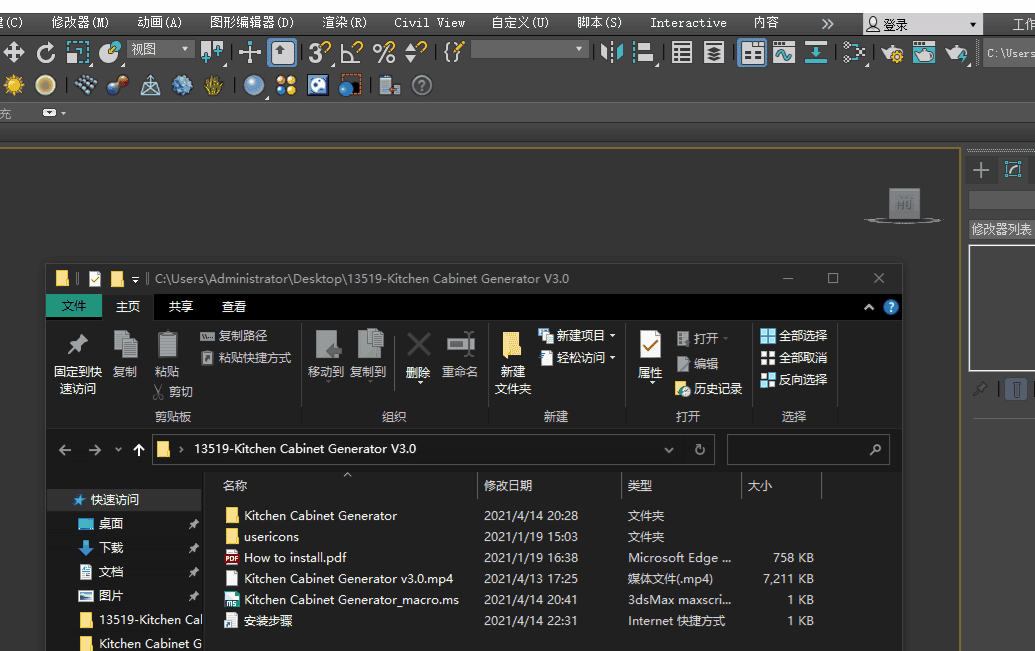Click the yellow grass tuft icon

tap(213, 85)
